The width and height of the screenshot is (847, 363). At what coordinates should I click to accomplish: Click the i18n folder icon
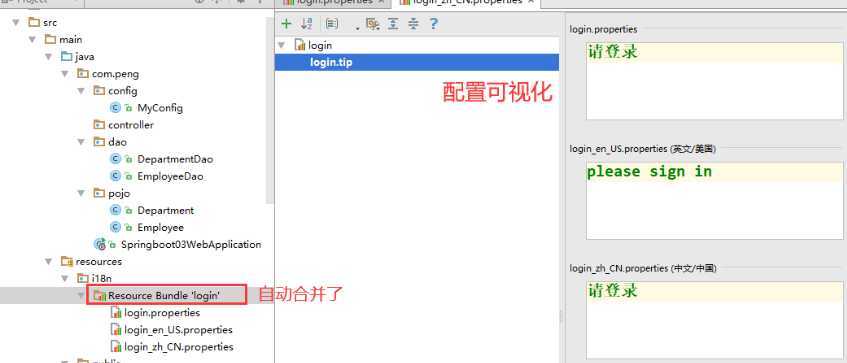coord(83,279)
